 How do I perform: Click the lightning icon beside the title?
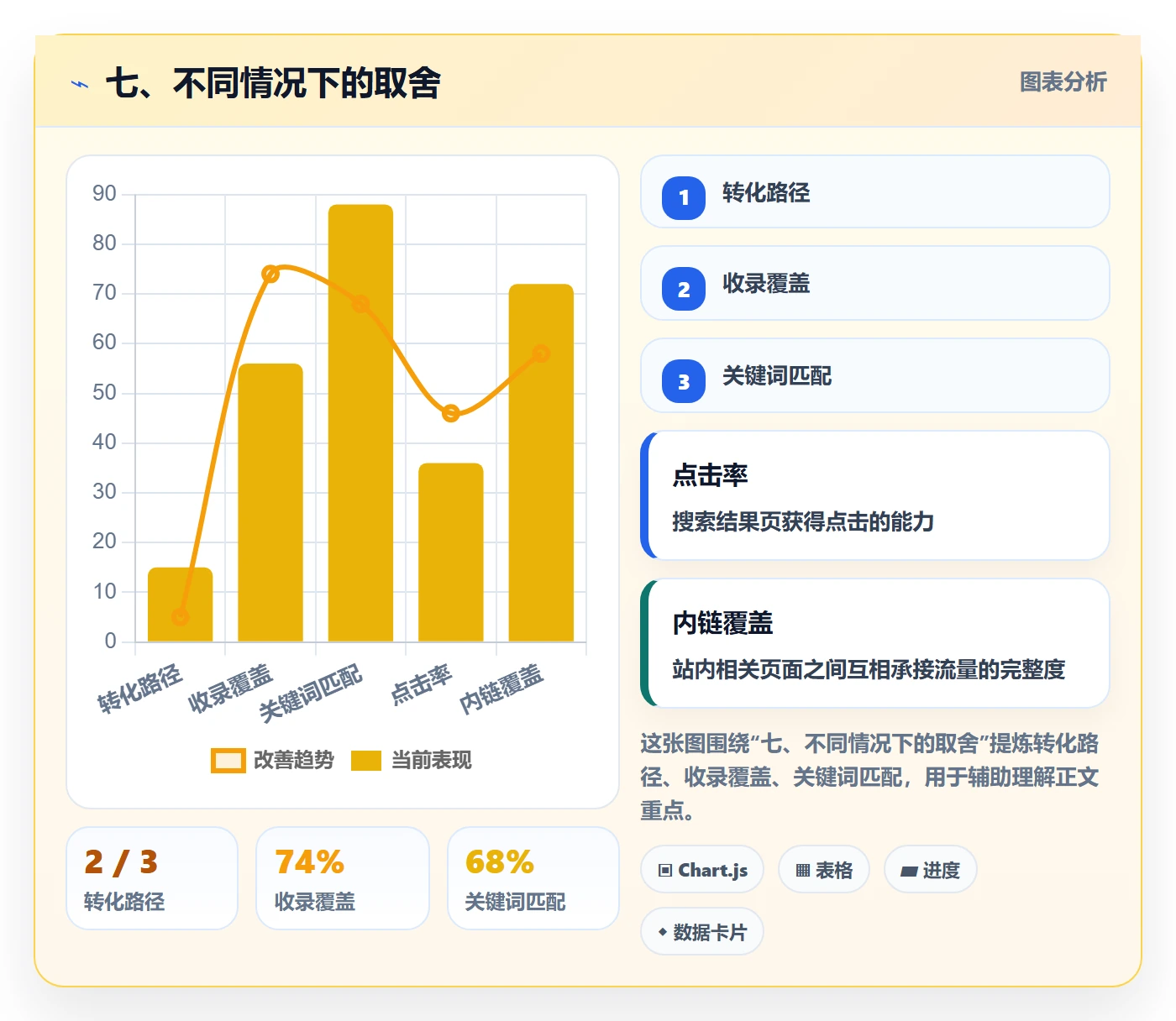point(80,84)
